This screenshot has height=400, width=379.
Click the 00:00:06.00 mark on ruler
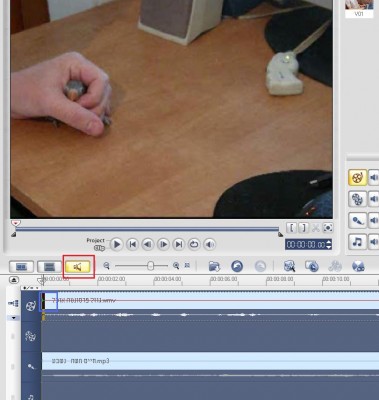click(224, 279)
